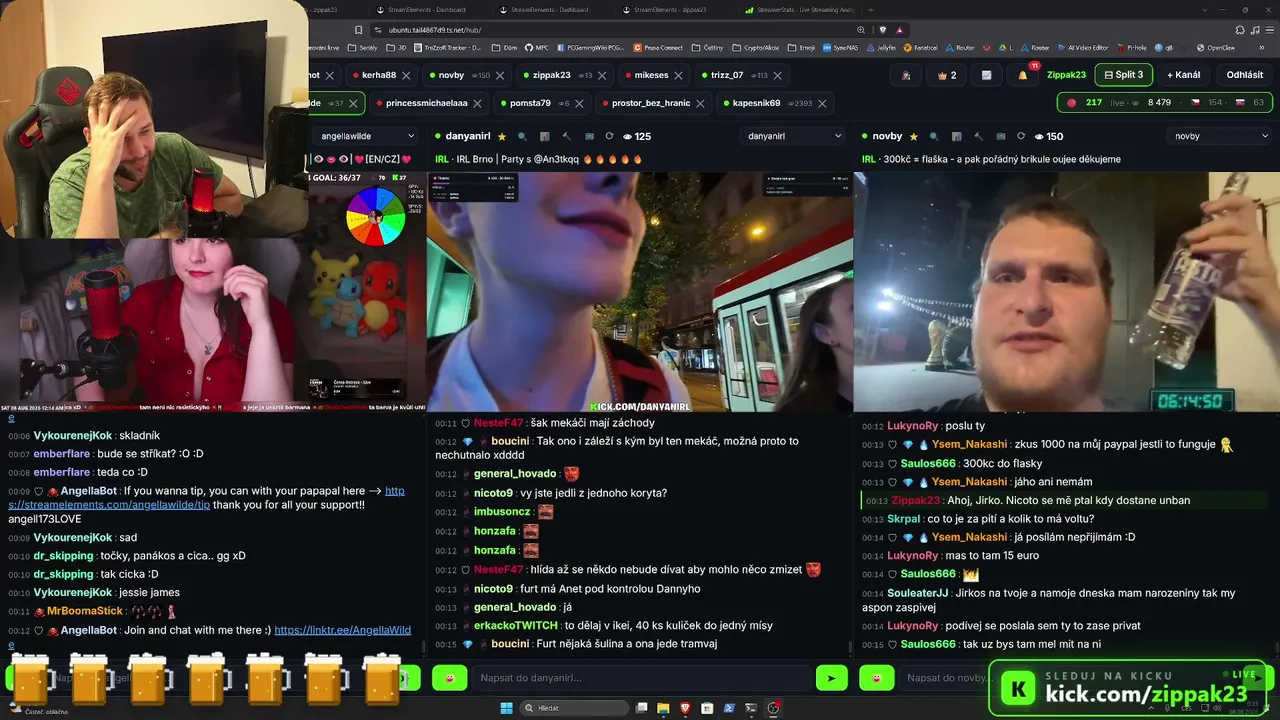Image resolution: width=1280 pixels, height=720 pixels.
Task: Remove the pomsta79 channel chip
Action: coord(579,103)
